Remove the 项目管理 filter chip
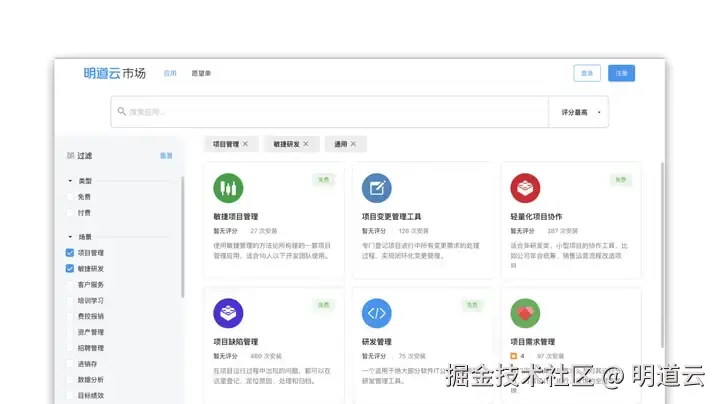The height and width of the screenshot is (404, 720). pos(246,144)
